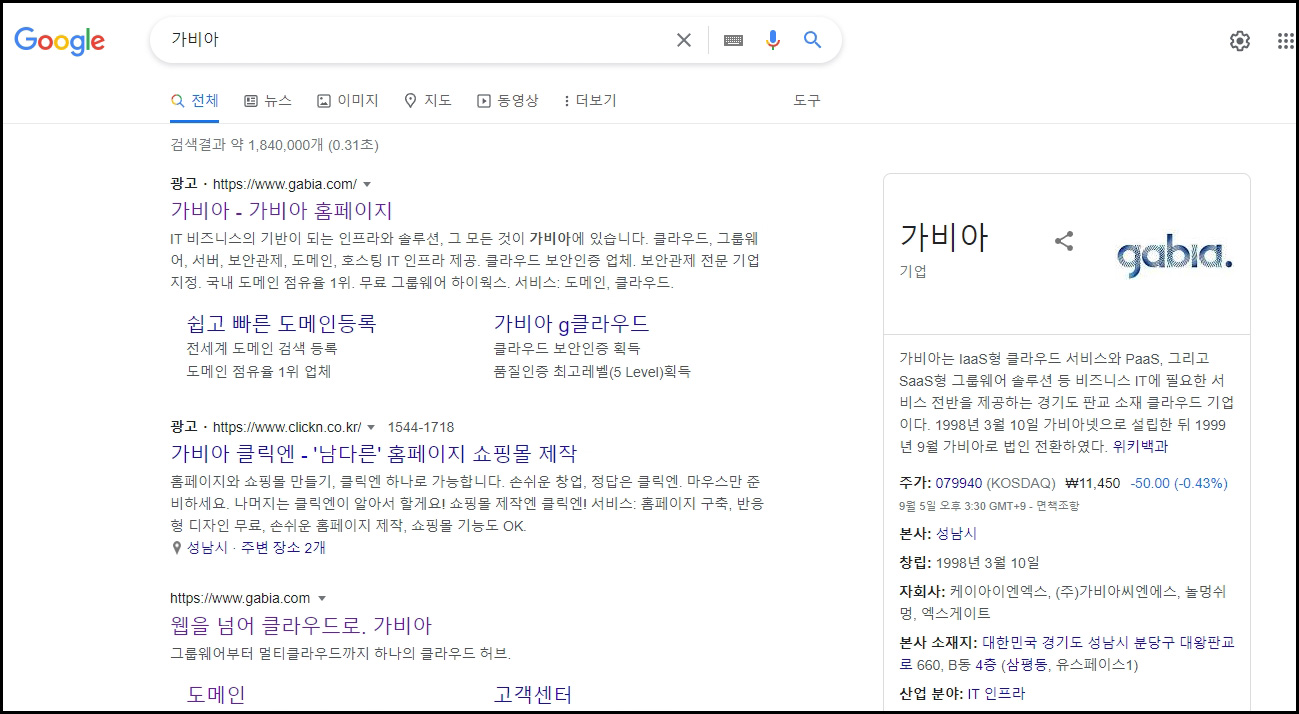Open '웹을 넘어 클라우드로. 가비아' result

coord(301,626)
